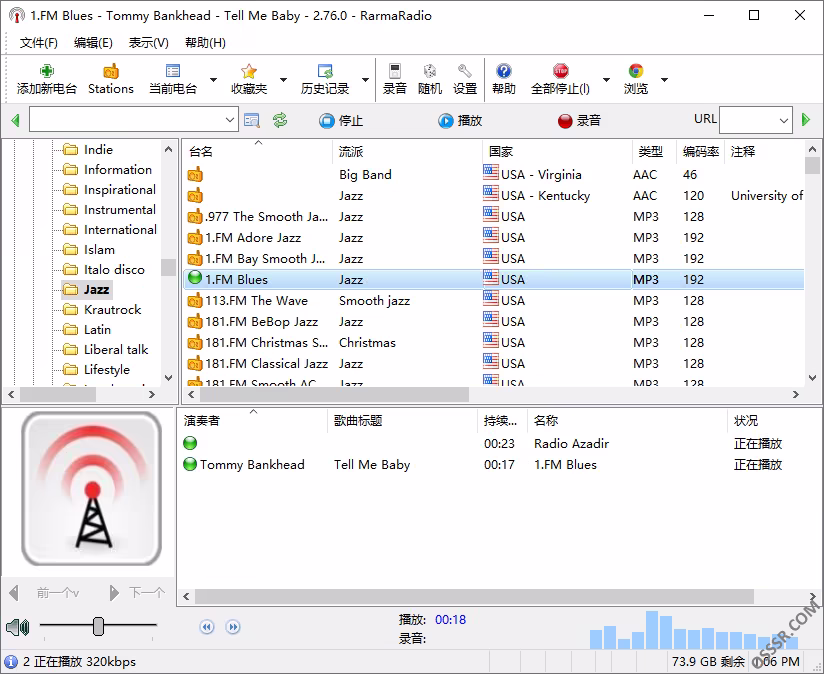The image size is (824, 674).
Task: Select the 113.FM The Wave station row
Action: [494, 300]
